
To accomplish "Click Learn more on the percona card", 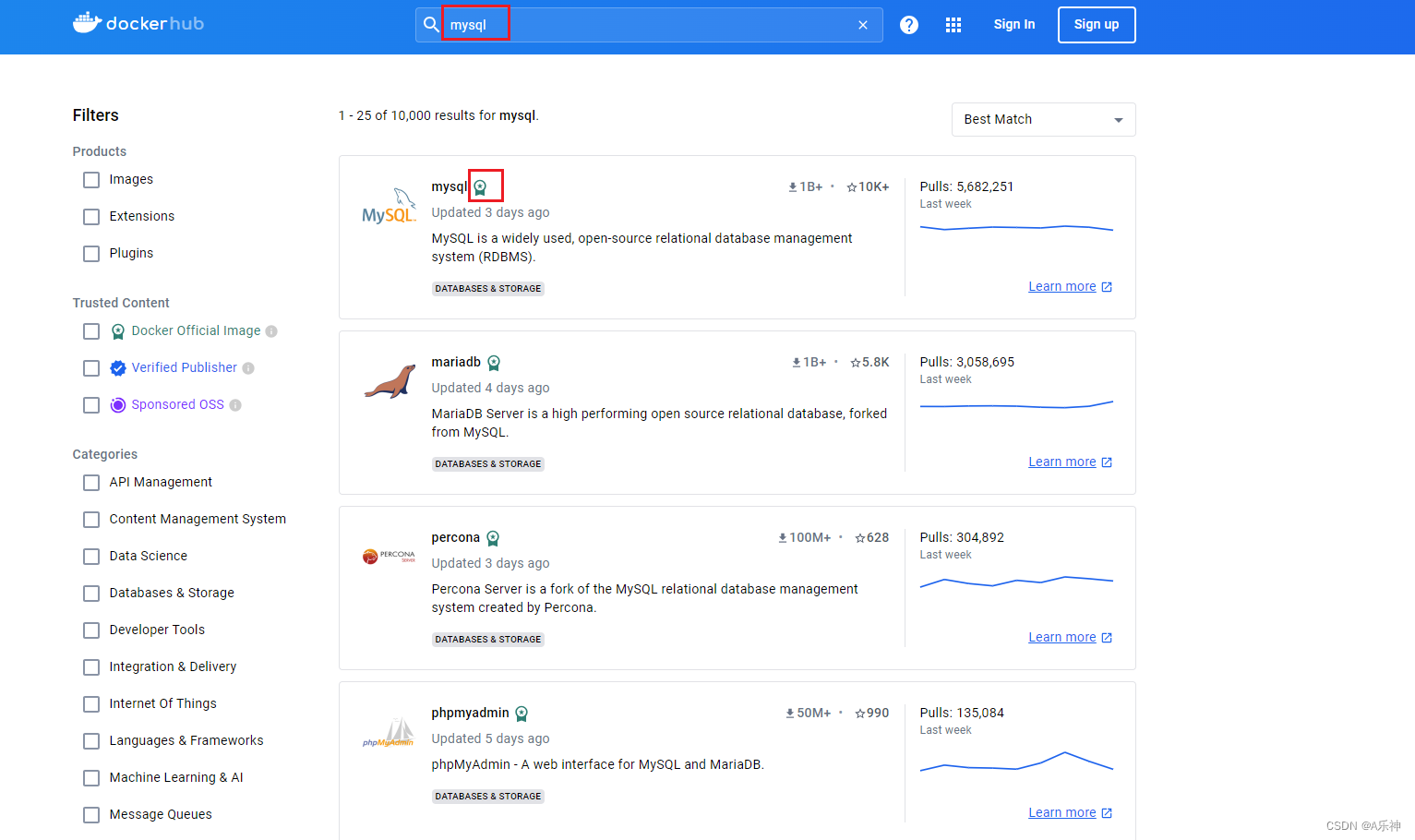I will 1070,638.
